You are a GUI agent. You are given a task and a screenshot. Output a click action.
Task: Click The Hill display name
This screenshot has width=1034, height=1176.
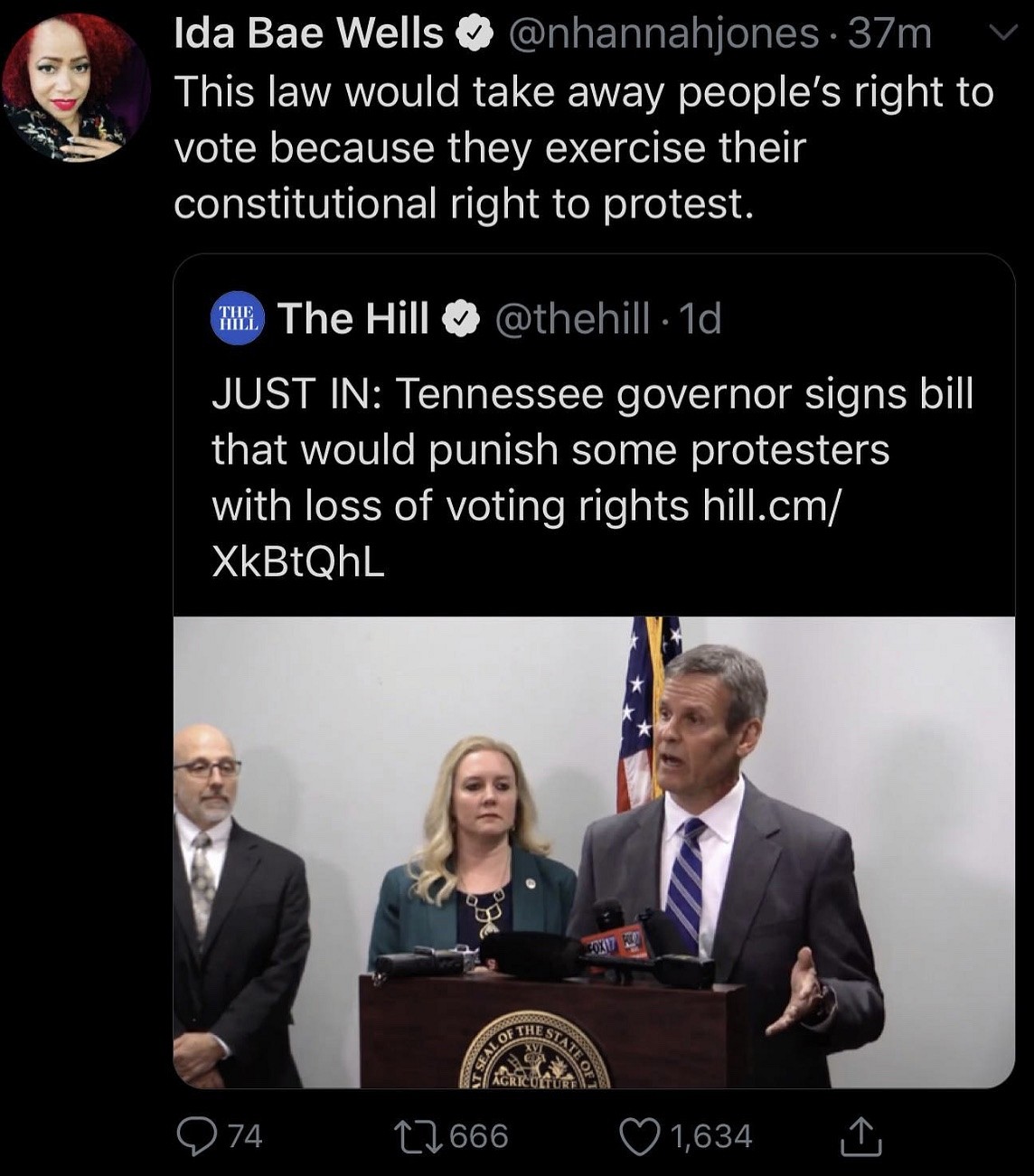tap(353, 318)
